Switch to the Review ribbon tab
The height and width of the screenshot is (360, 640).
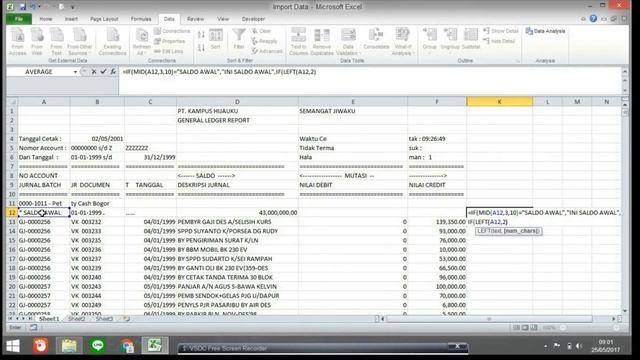195,19
